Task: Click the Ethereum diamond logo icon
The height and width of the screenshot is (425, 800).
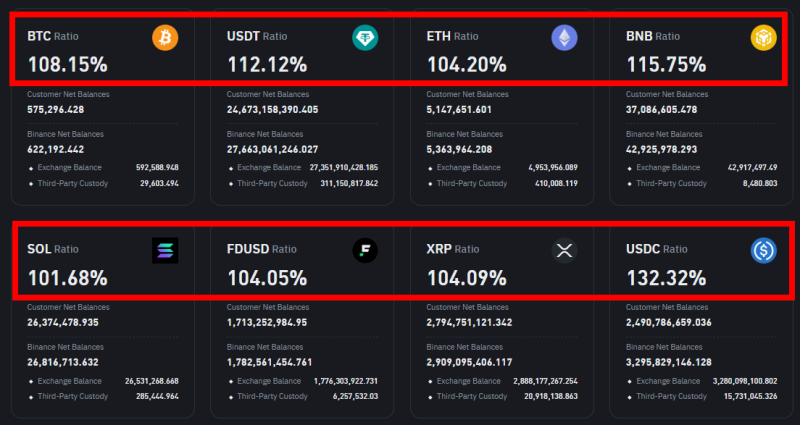Action: 564,38
